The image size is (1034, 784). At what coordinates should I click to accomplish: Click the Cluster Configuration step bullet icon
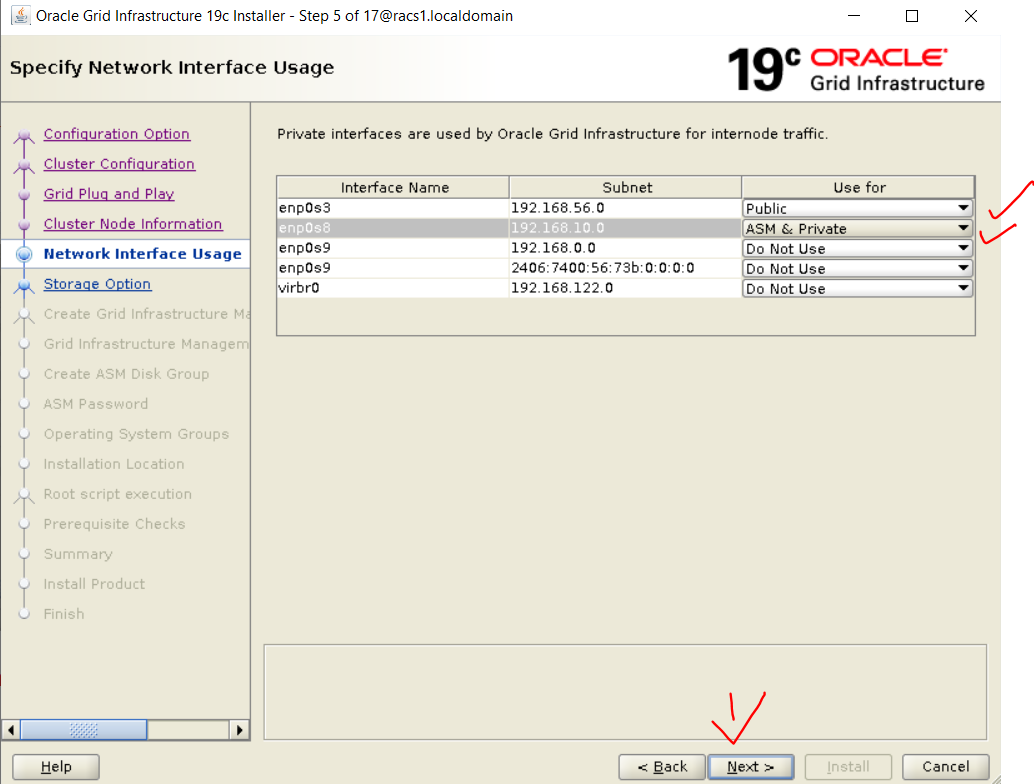click(x=24, y=165)
